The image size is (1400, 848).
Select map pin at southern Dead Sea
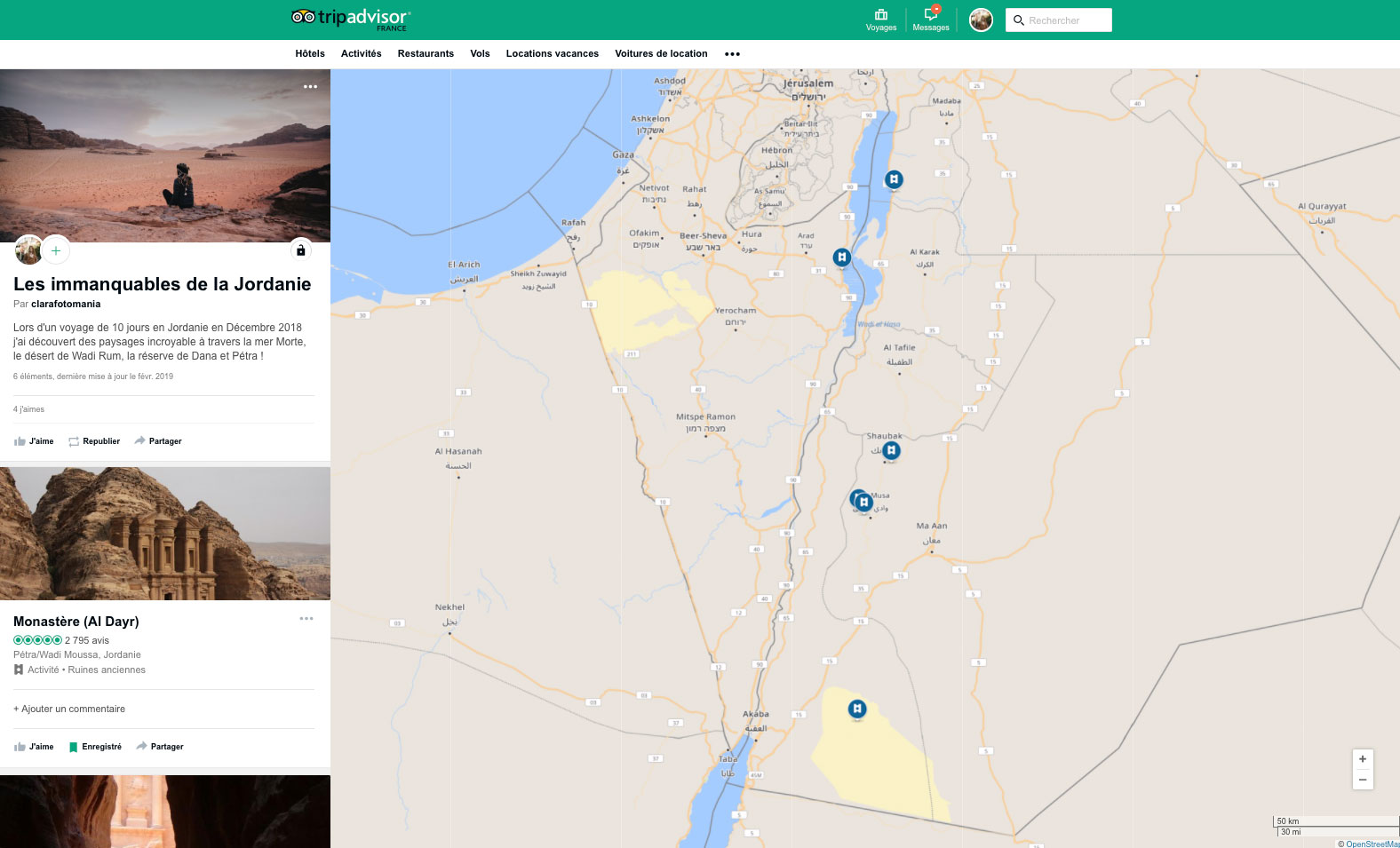pyautogui.click(x=841, y=258)
